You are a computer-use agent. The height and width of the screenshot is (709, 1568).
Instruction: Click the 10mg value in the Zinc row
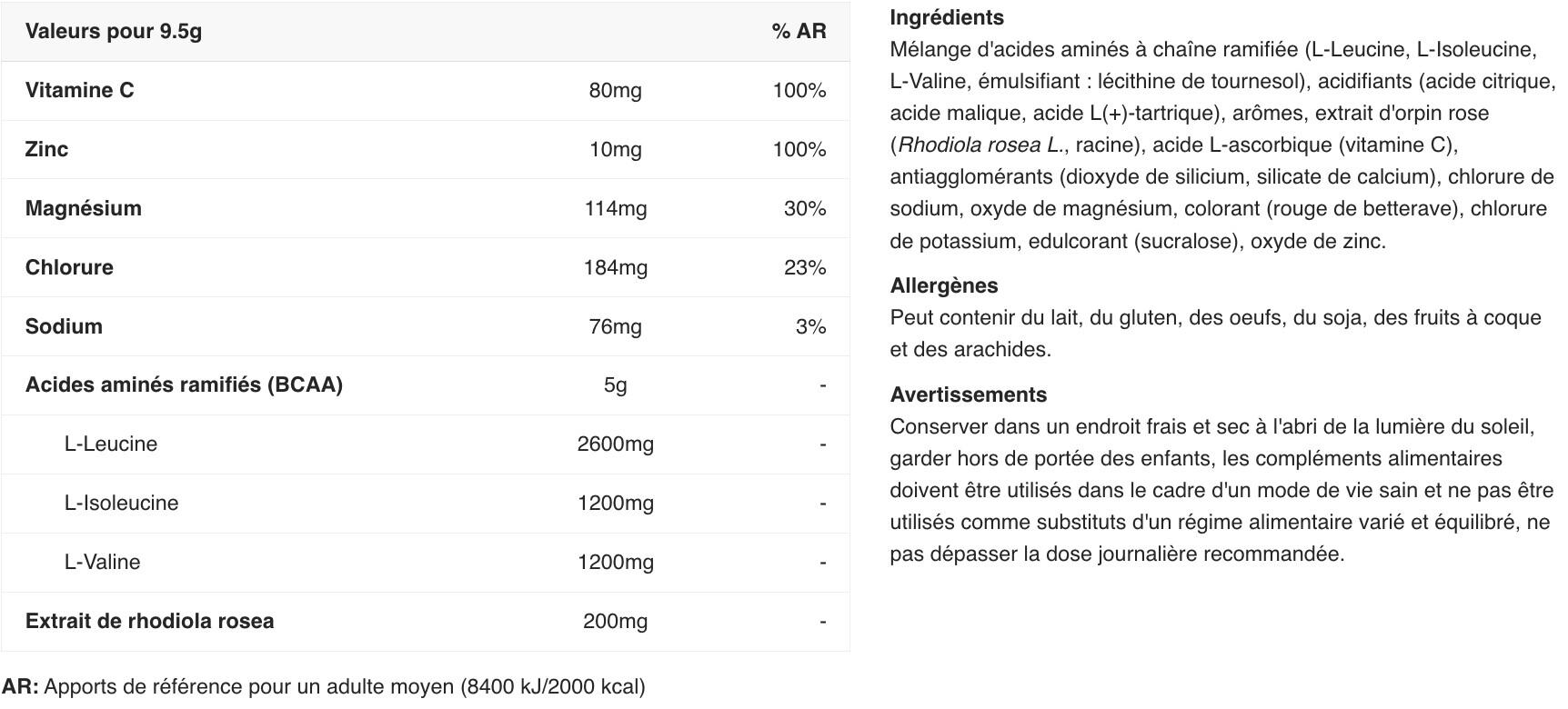[x=615, y=149]
